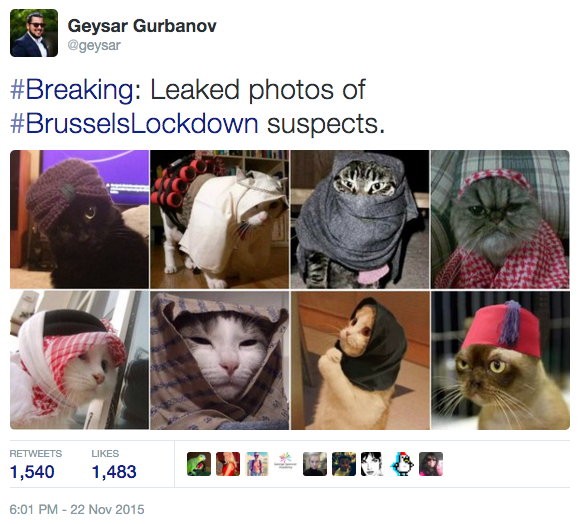View the 1,483 likes list
The height and width of the screenshot is (524, 580).
pyautogui.click(x=114, y=464)
